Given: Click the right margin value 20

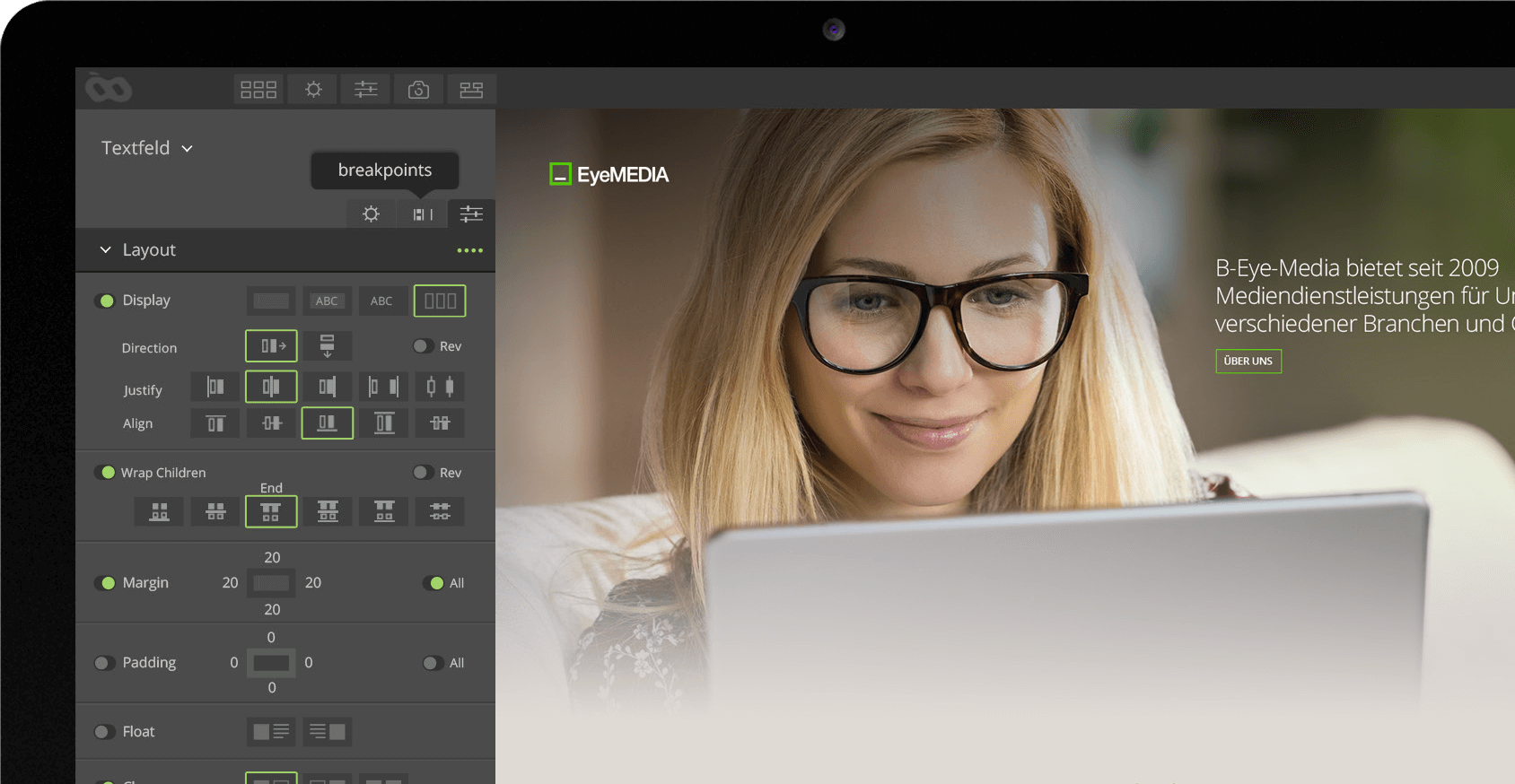Looking at the screenshot, I should coord(313,583).
